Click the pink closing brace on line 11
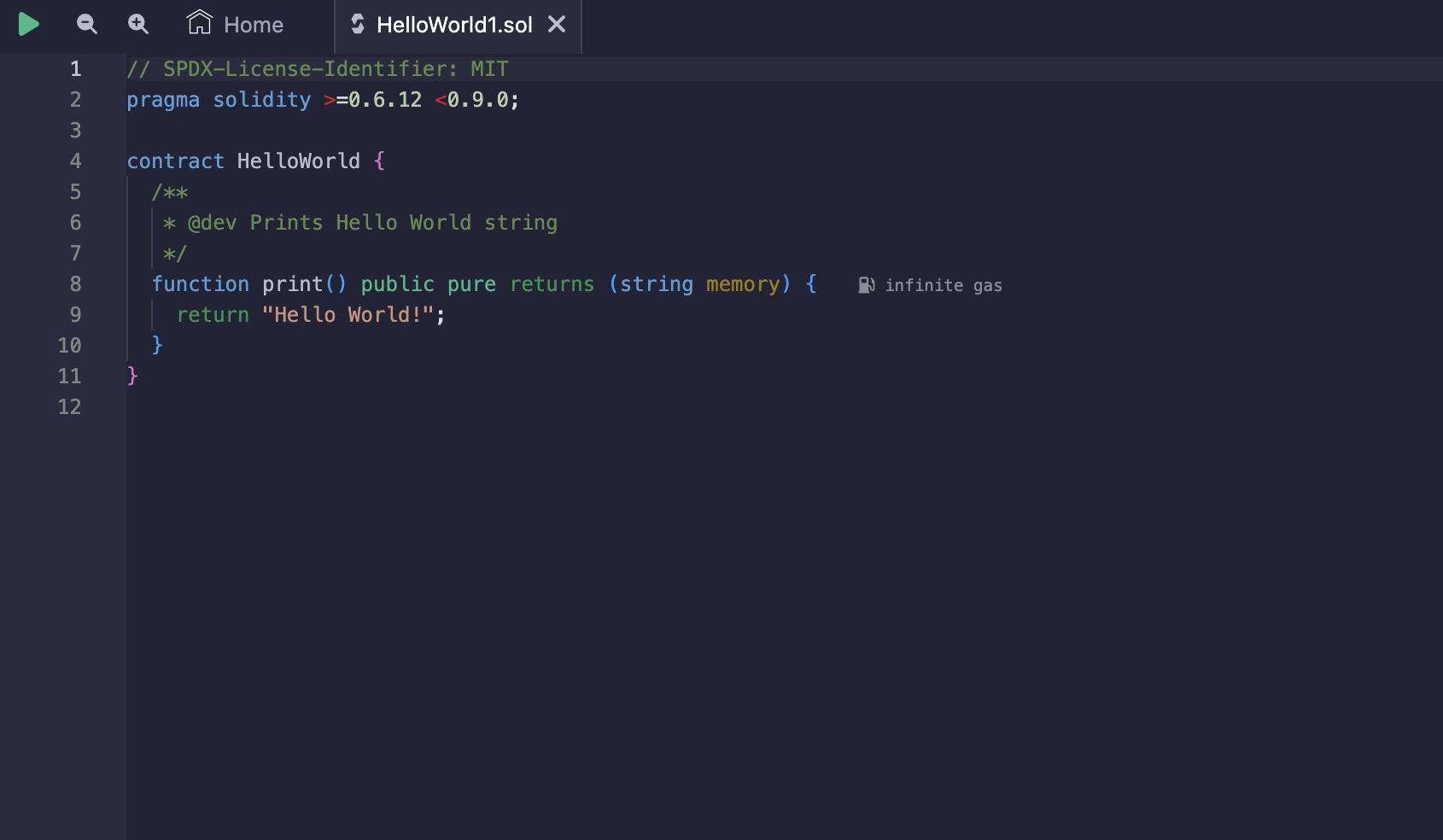Screen dimensions: 1443x840 132,376
